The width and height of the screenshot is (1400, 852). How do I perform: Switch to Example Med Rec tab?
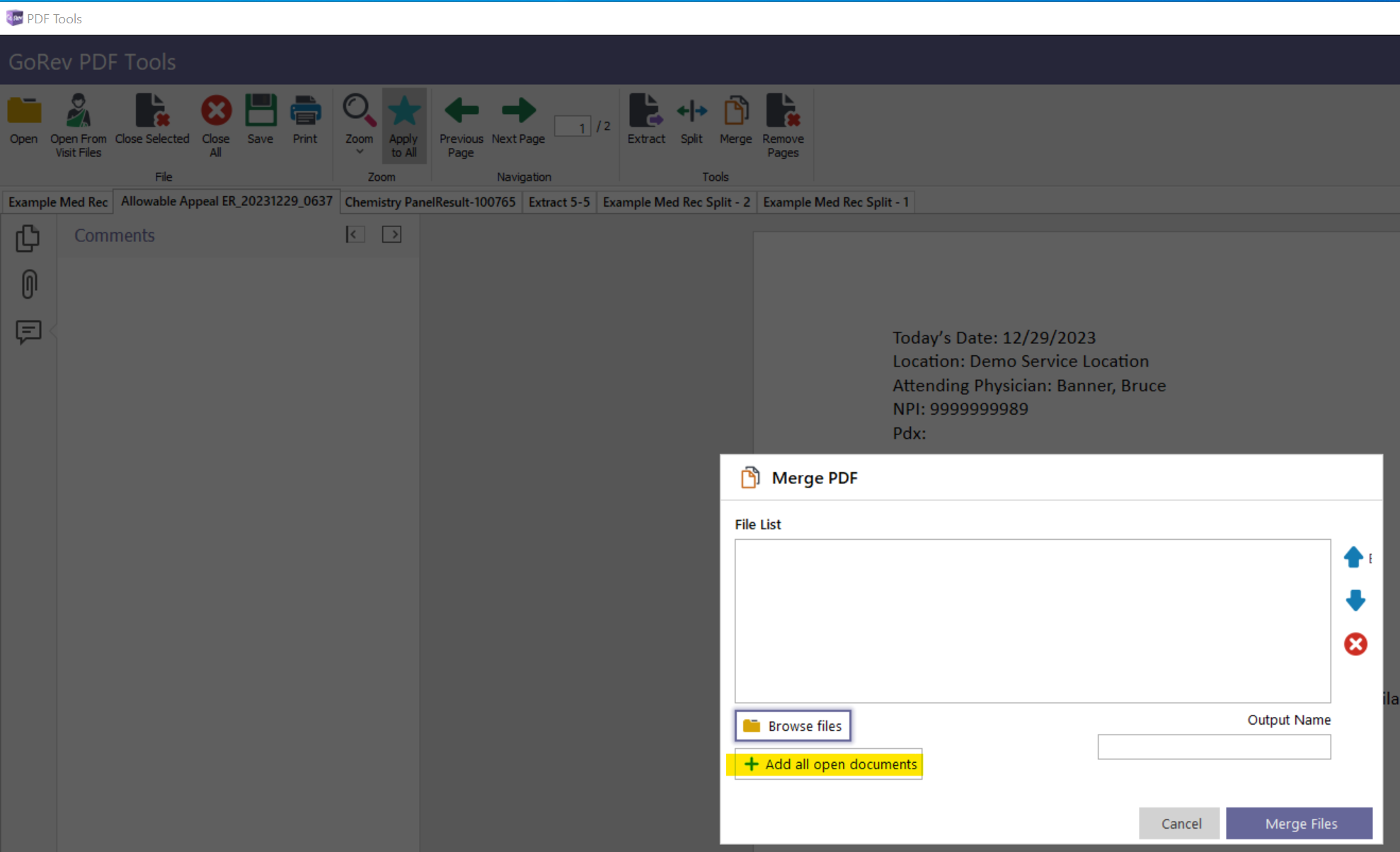(58, 202)
